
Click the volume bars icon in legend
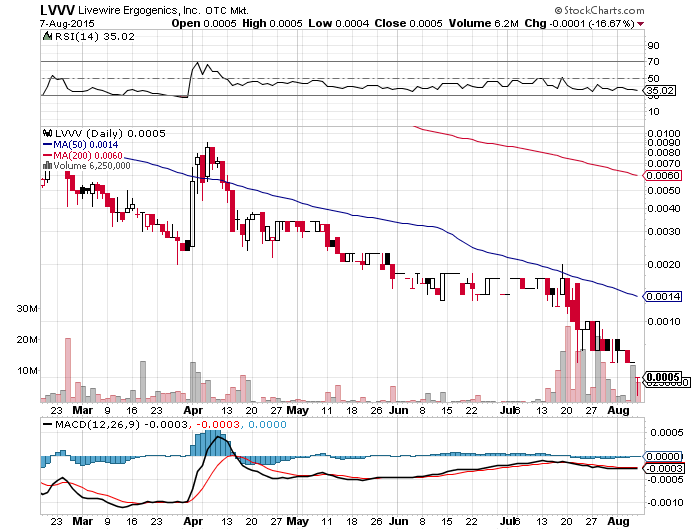click(x=47, y=166)
